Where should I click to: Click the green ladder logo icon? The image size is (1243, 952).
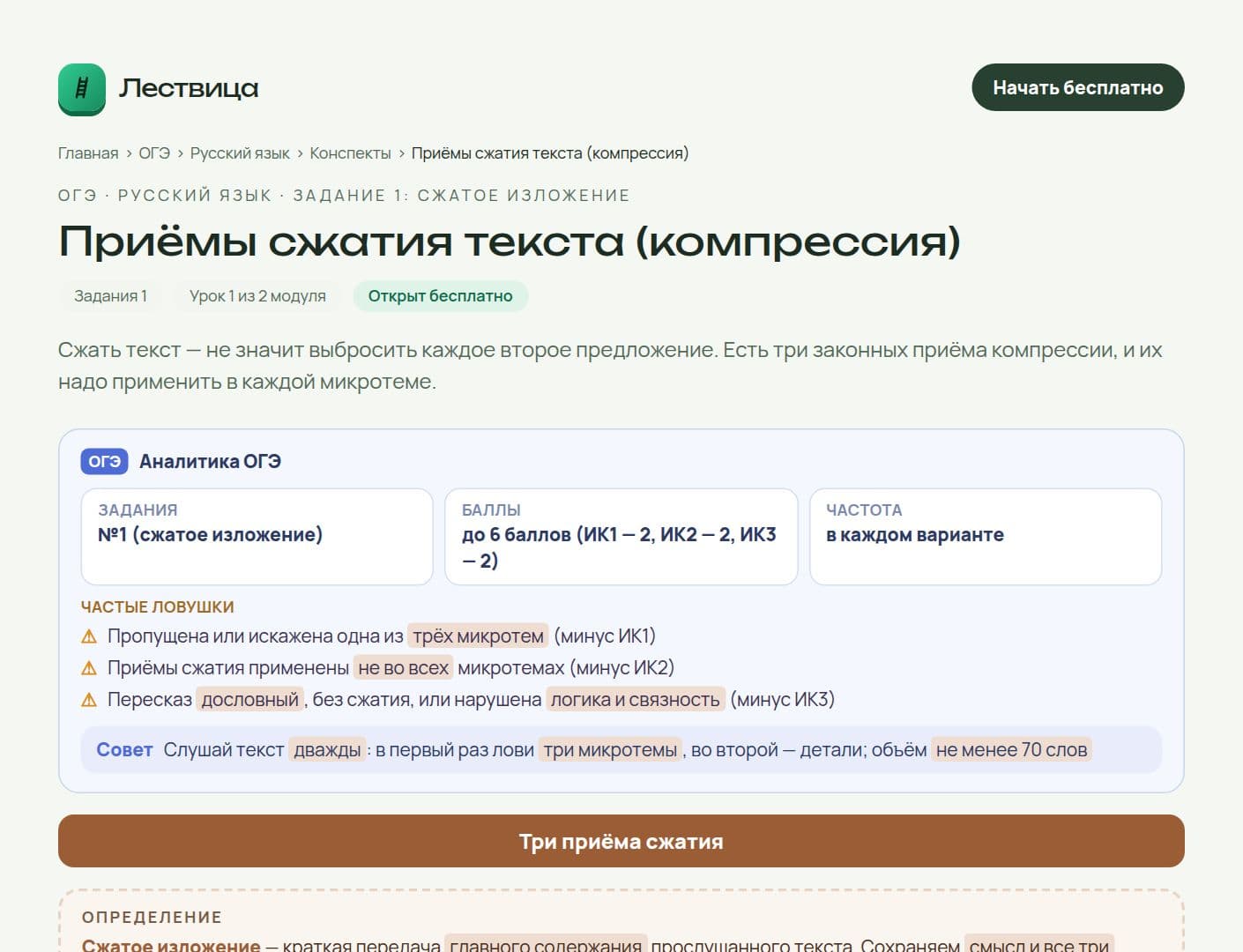[x=82, y=89]
